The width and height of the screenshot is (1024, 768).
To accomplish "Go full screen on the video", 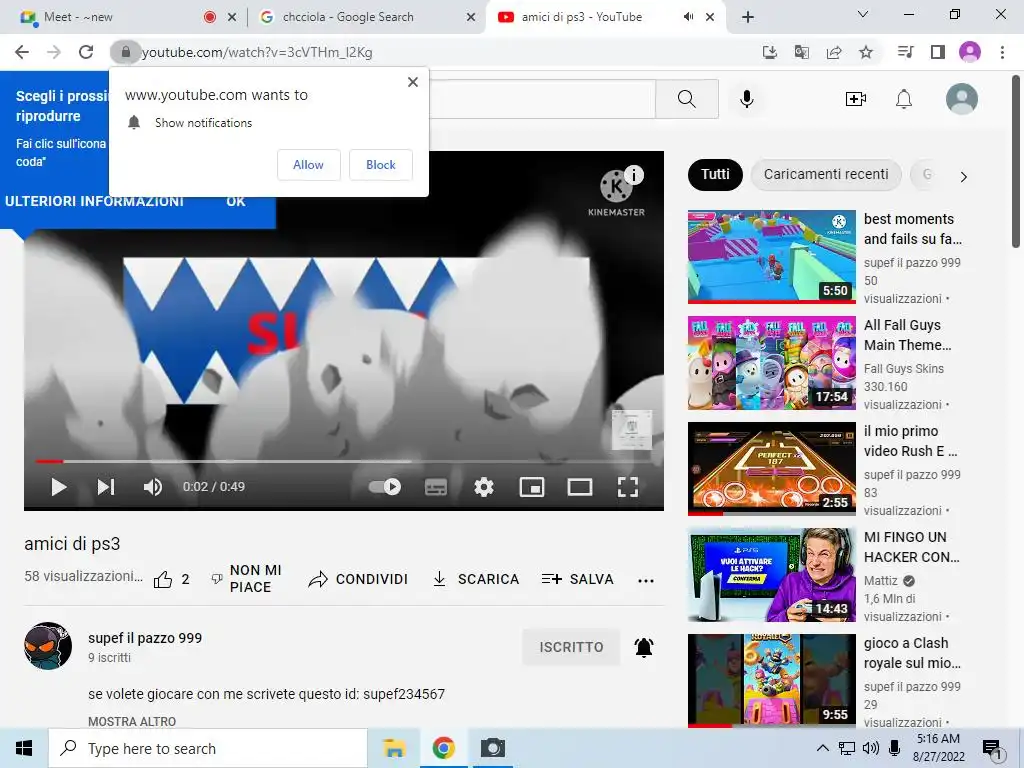I will click(628, 487).
